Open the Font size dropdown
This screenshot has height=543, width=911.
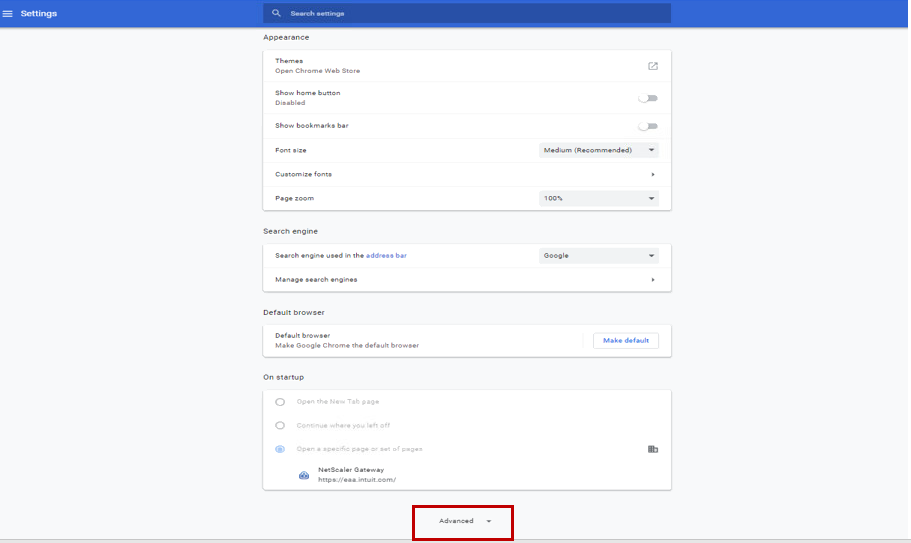click(598, 150)
